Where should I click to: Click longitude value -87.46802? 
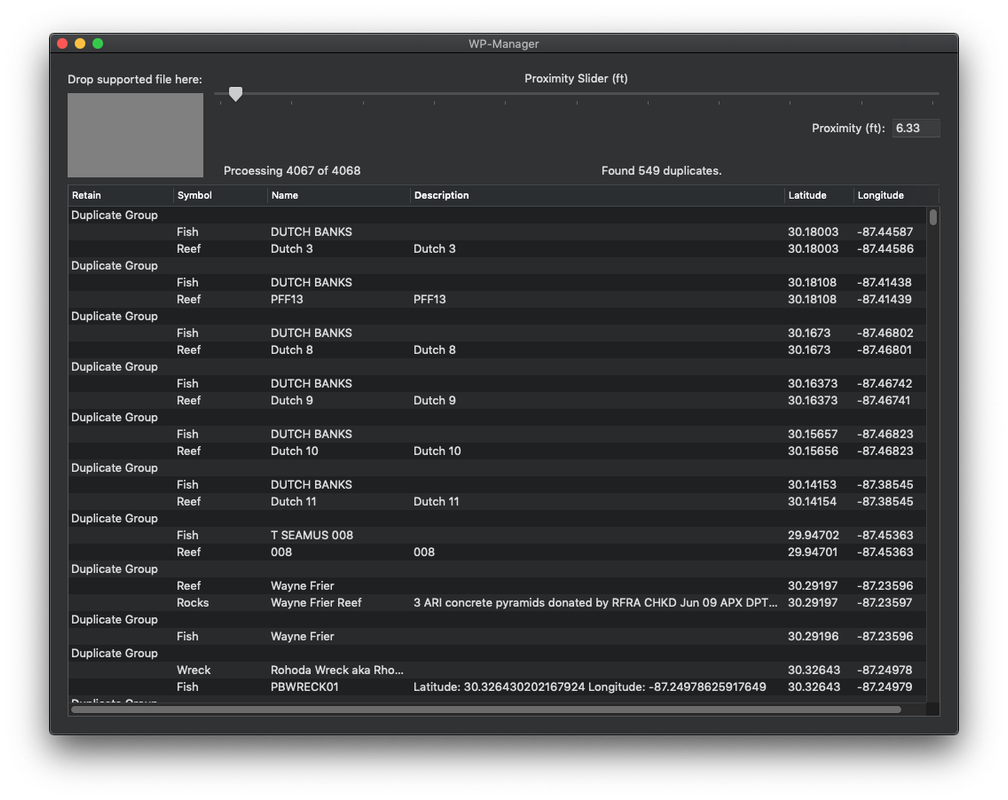885,333
